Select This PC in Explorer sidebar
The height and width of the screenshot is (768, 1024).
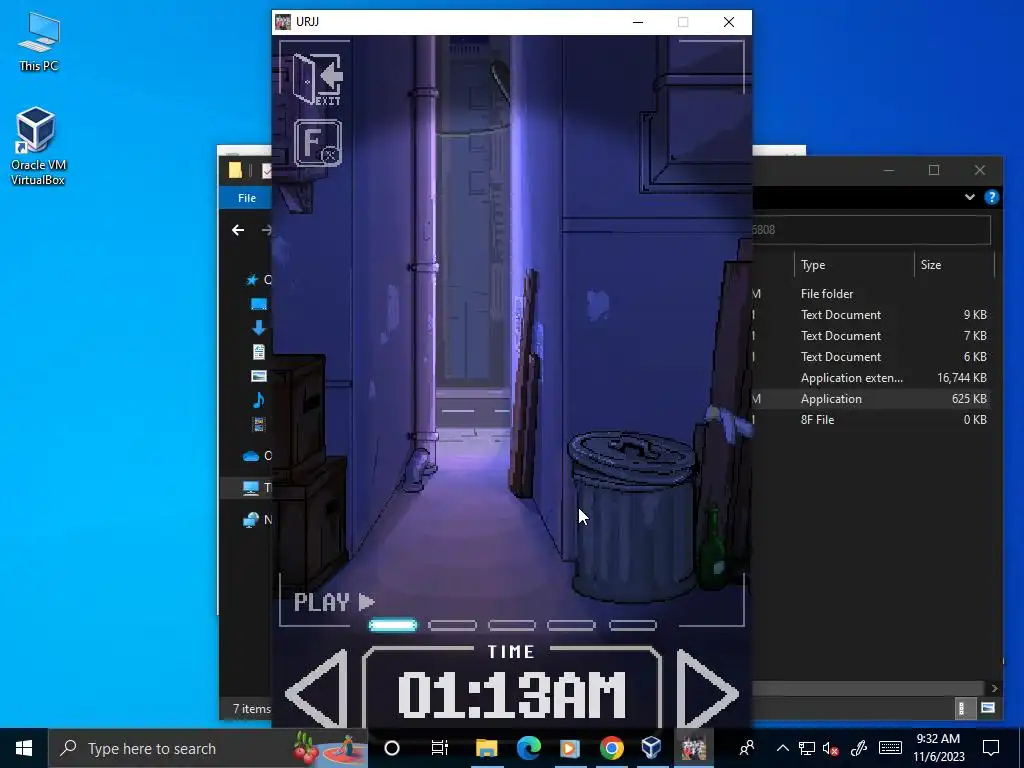pyautogui.click(x=251, y=488)
